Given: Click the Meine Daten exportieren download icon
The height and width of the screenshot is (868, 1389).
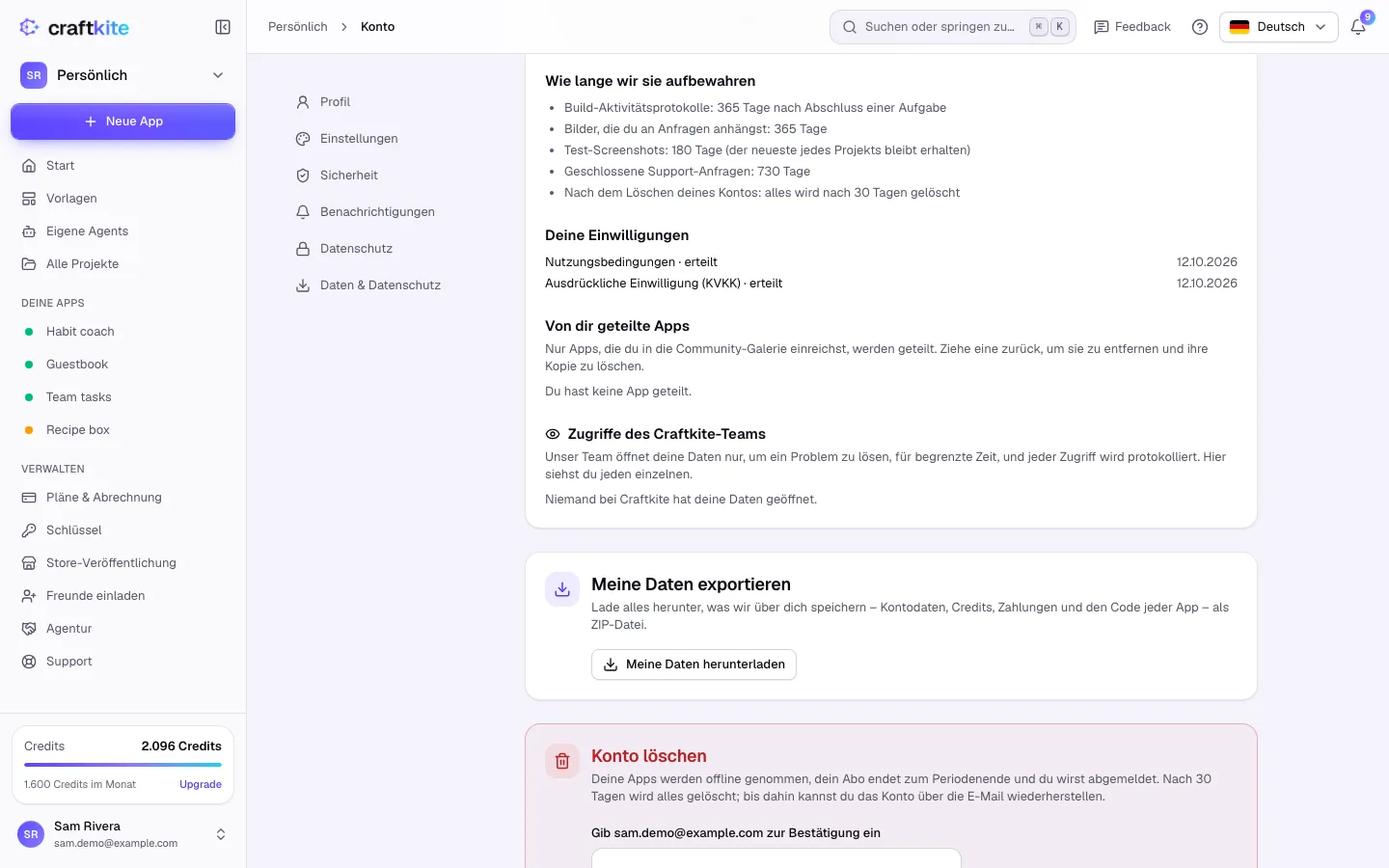Looking at the screenshot, I should [562, 589].
